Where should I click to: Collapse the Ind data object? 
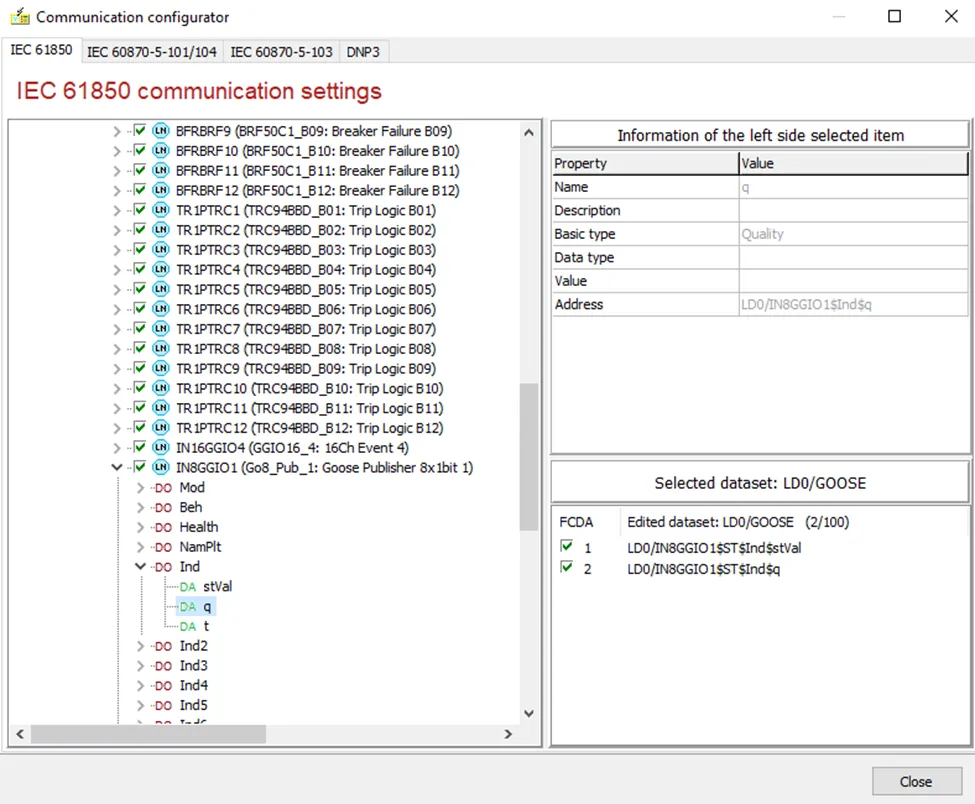point(141,566)
